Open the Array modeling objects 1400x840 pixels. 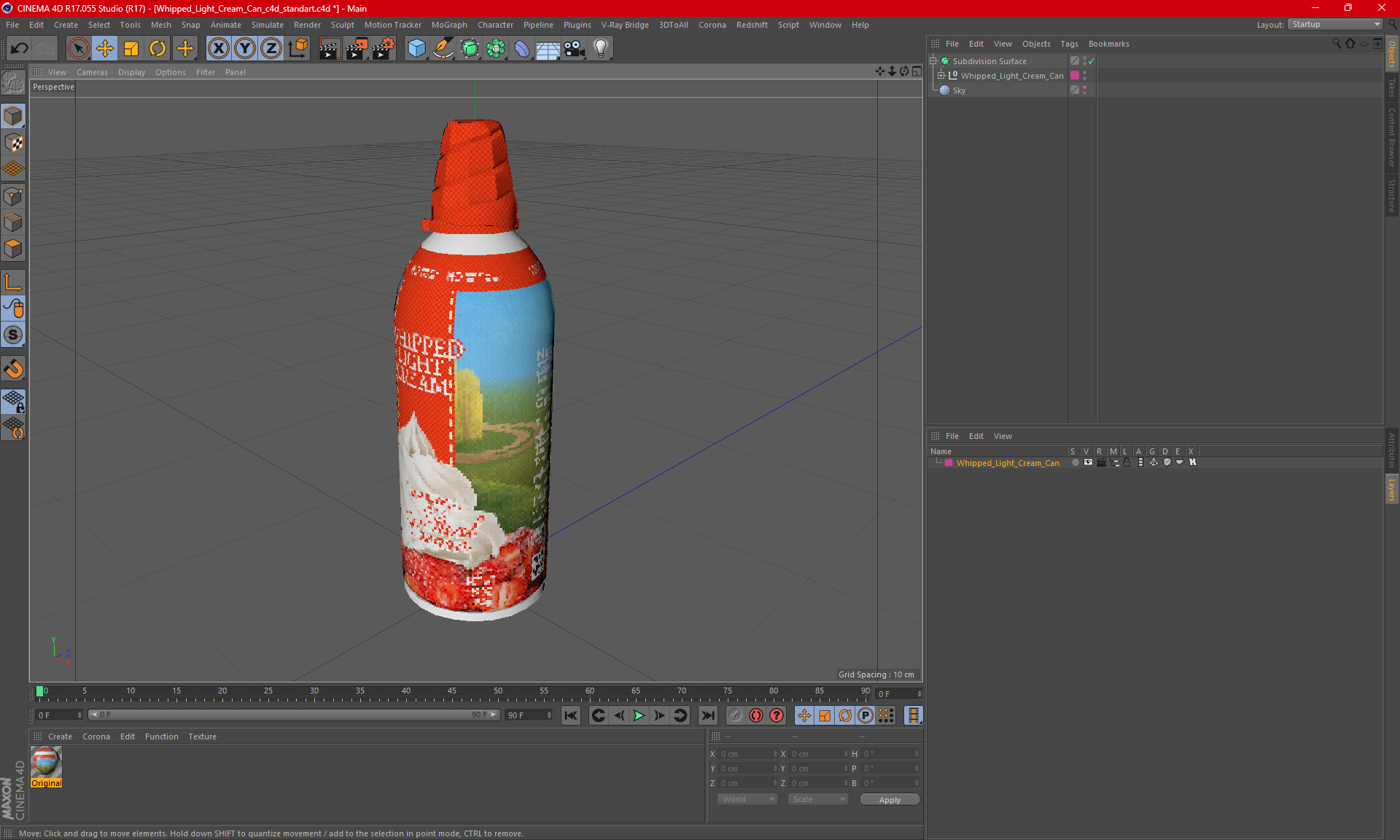(x=496, y=49)
